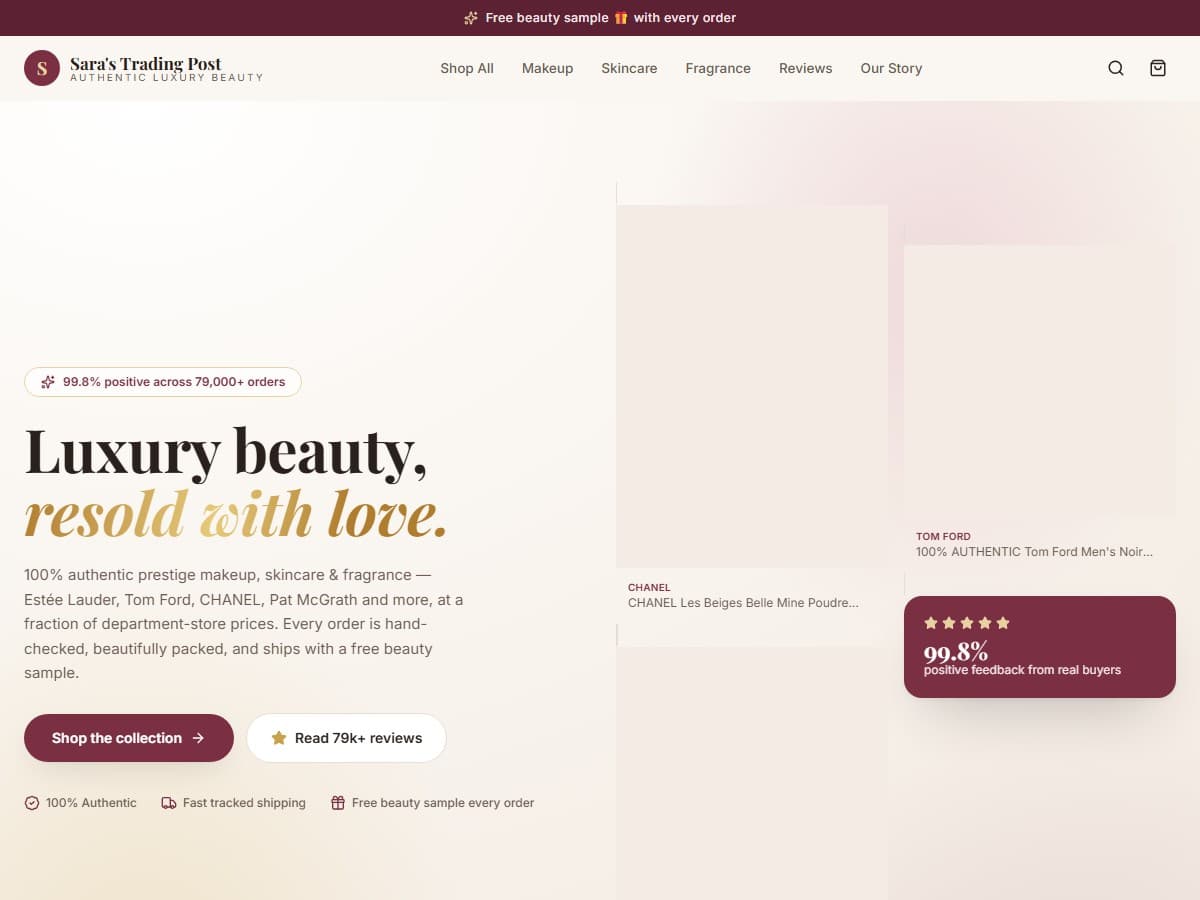Click the Shop the collection button
This screenshot has width=1200, height=900.
point(129,738)
